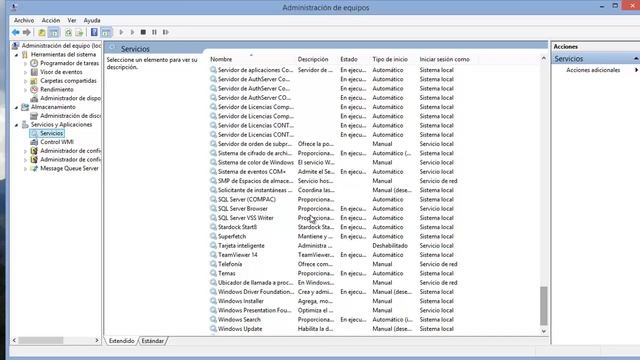Toggle the Show/Hide Action Pane toolbar icon
Screen dimensions: 640x360
[x=106, y=32]
